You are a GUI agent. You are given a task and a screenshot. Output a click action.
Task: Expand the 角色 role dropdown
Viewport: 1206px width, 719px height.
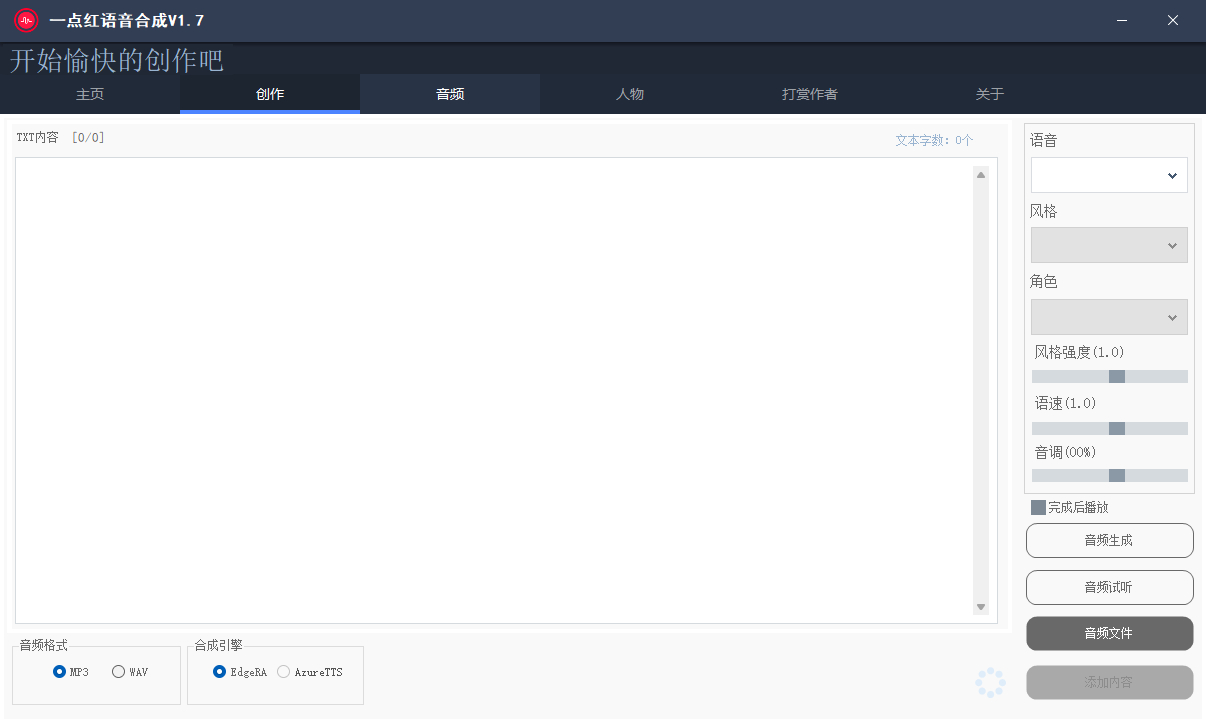pos(1109,317)
